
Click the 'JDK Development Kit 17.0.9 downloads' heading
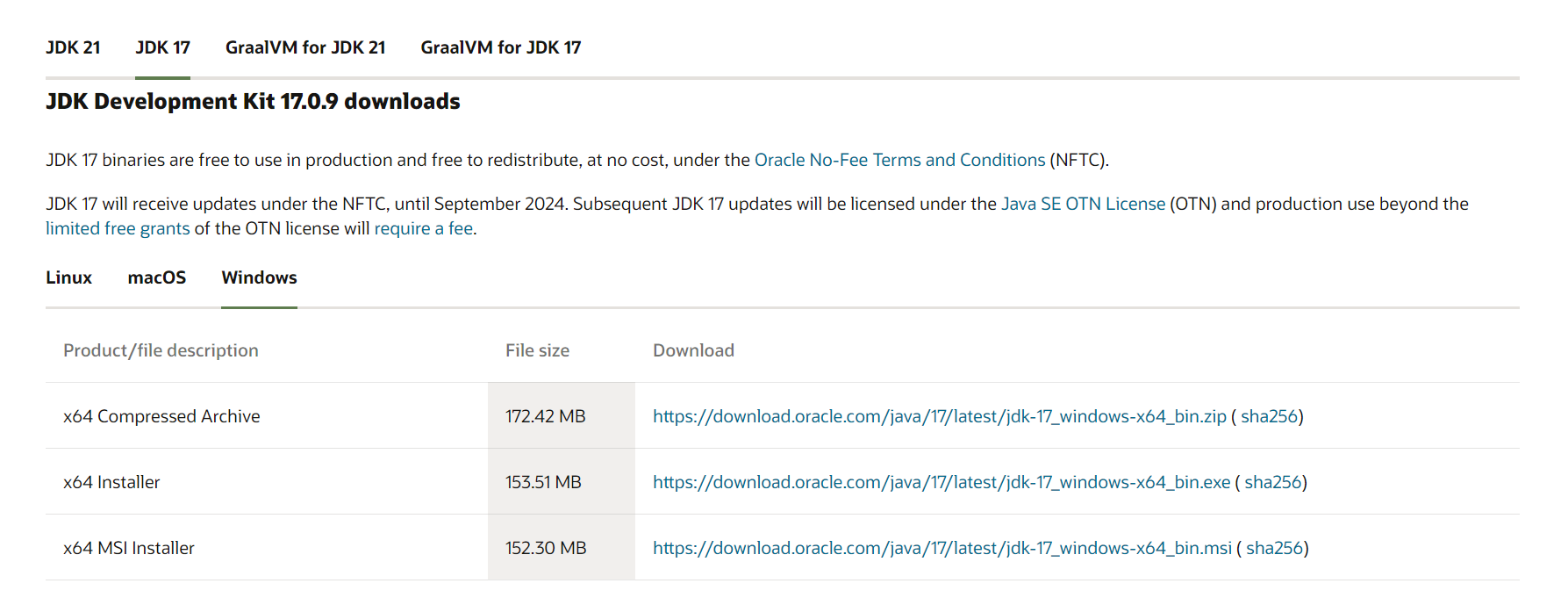pyautogui.click(x=253, y=102)
